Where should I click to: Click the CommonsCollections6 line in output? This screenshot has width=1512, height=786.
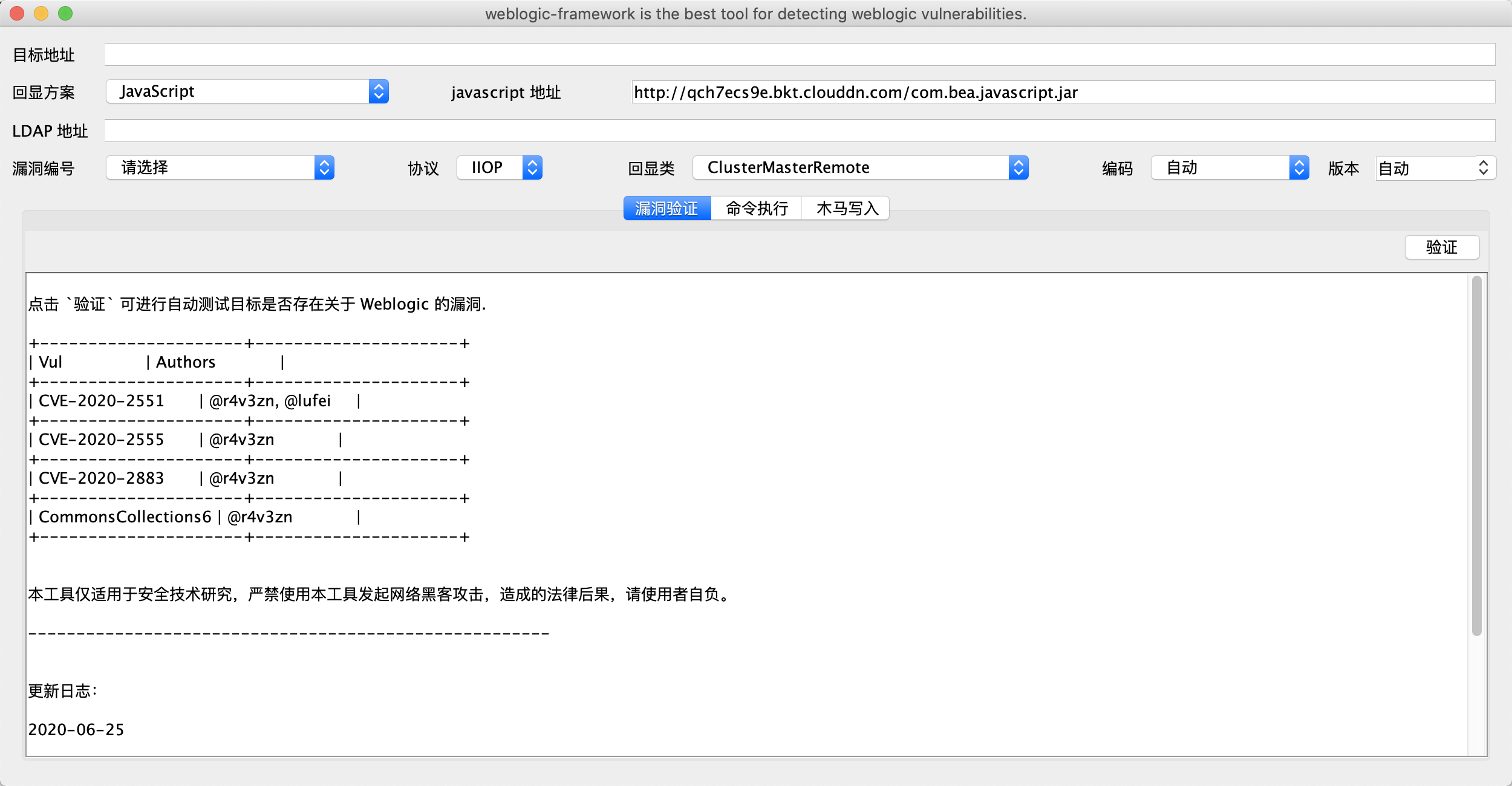[x=125, y=517]
